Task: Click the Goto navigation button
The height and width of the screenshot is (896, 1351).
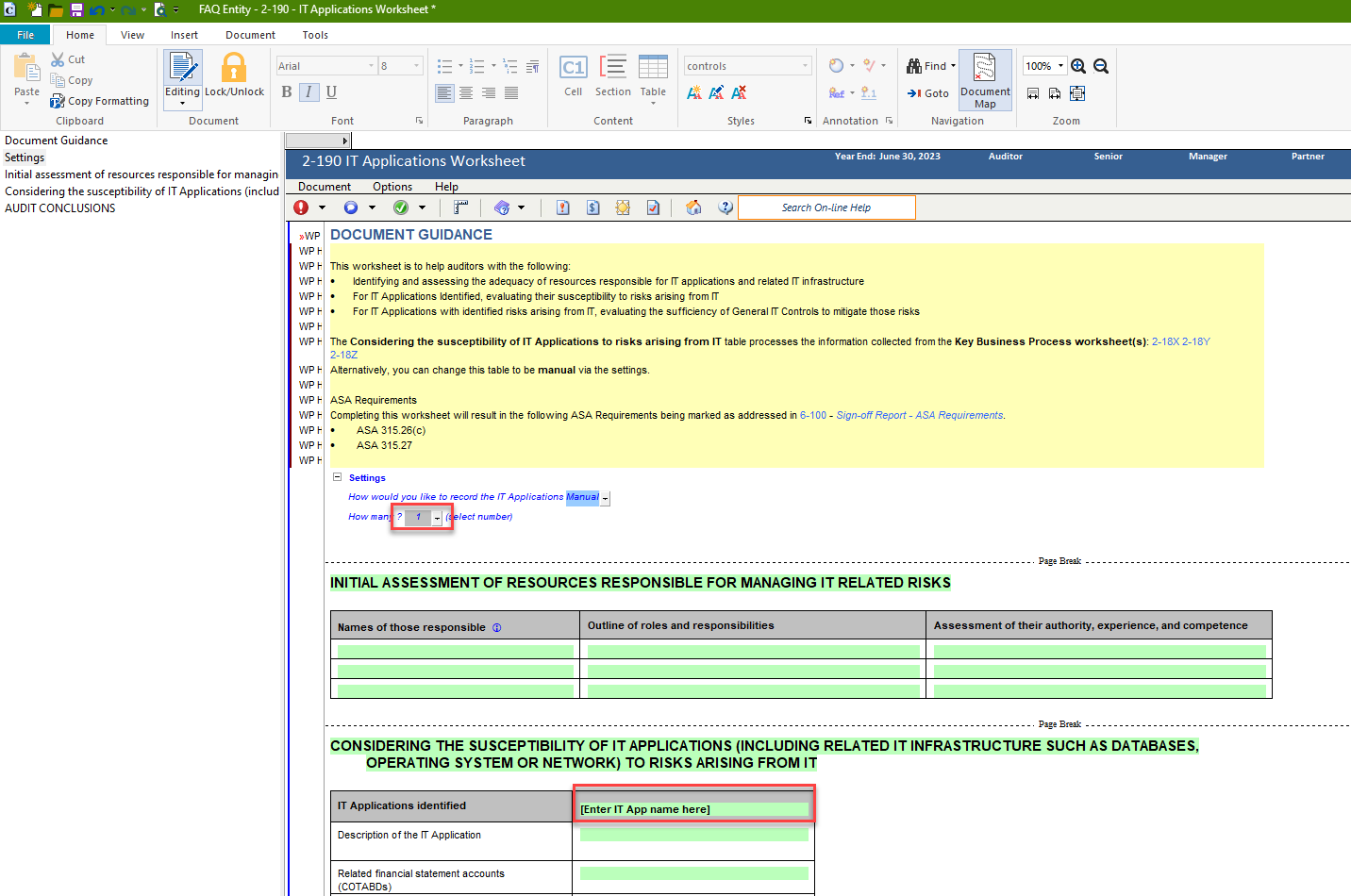Action: pyautogui.click(x=928, y=93)
